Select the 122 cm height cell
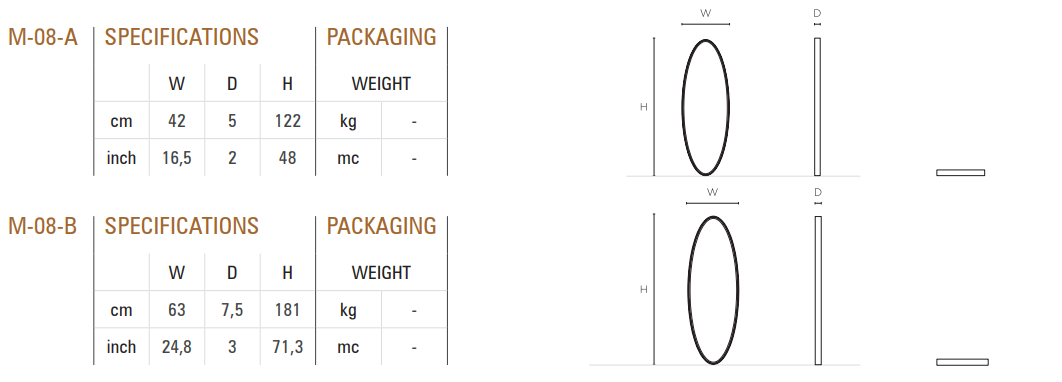Image resolution: width=1062 pixels, height=382 pixels. click(287, 121)
